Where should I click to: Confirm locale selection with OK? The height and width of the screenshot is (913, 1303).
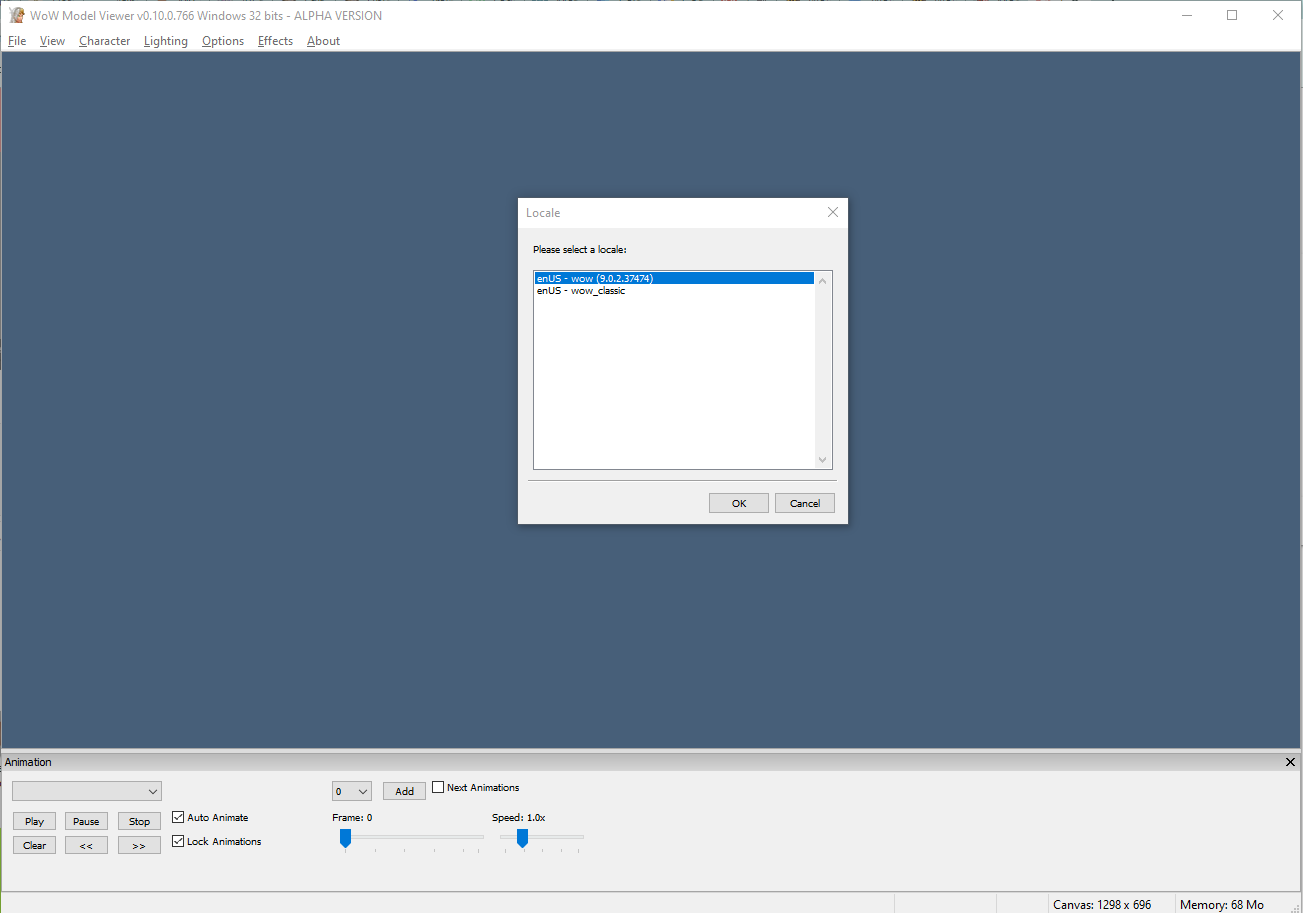click(738, 503)
